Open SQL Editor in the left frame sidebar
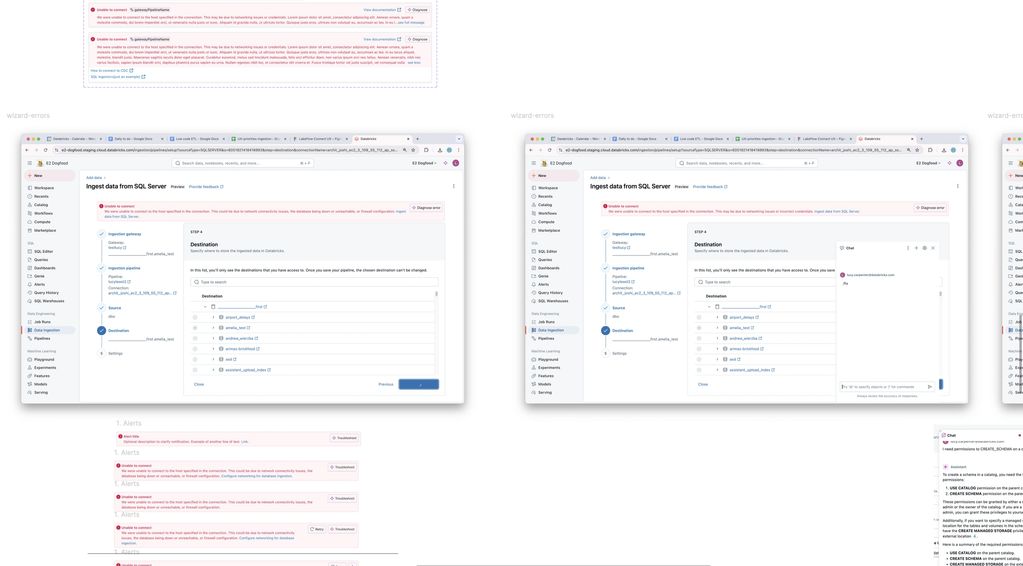1023x566 pixels. [x=43, y=251]
